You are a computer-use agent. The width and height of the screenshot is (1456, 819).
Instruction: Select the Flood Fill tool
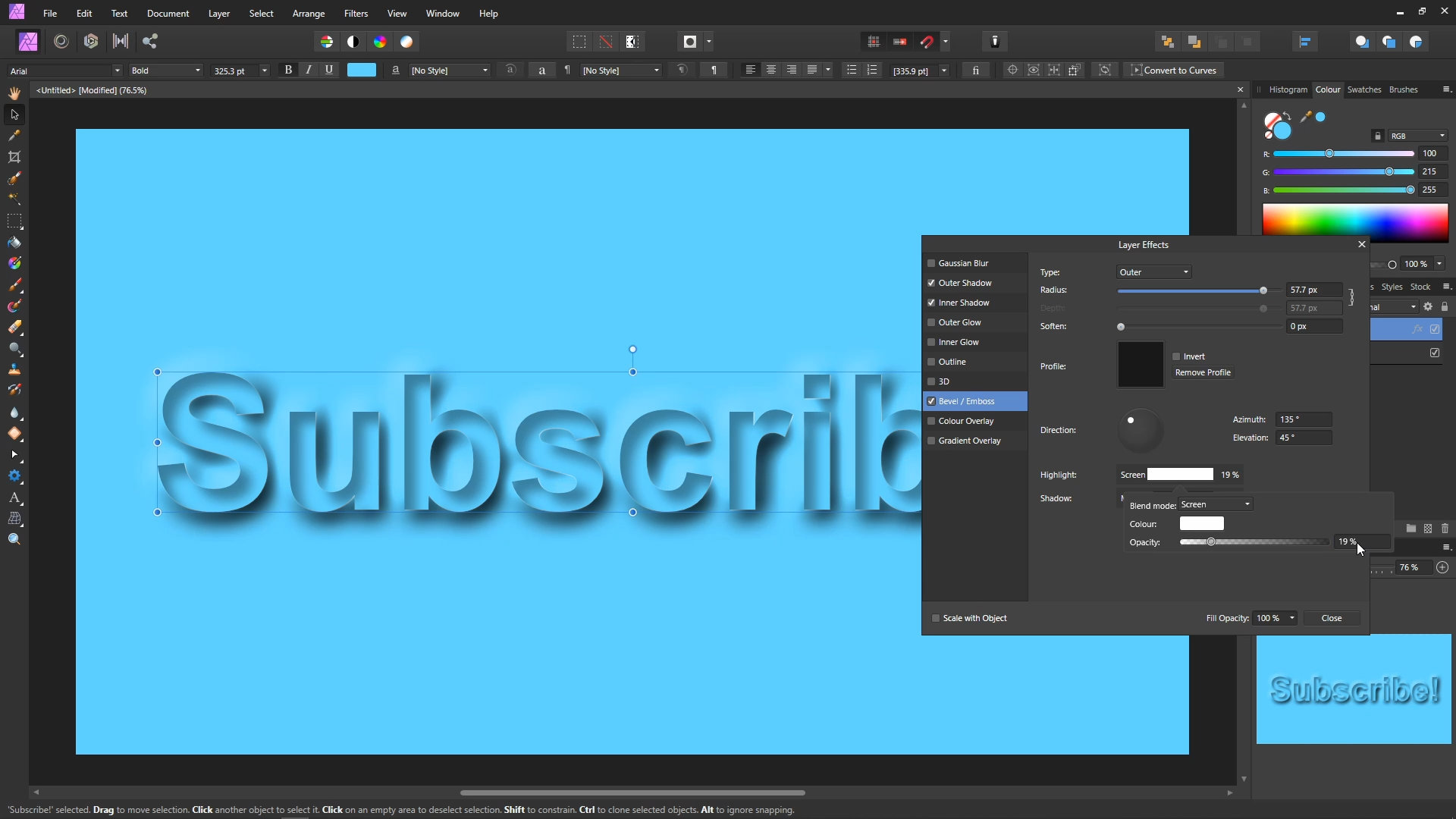(x=14, y=243)
